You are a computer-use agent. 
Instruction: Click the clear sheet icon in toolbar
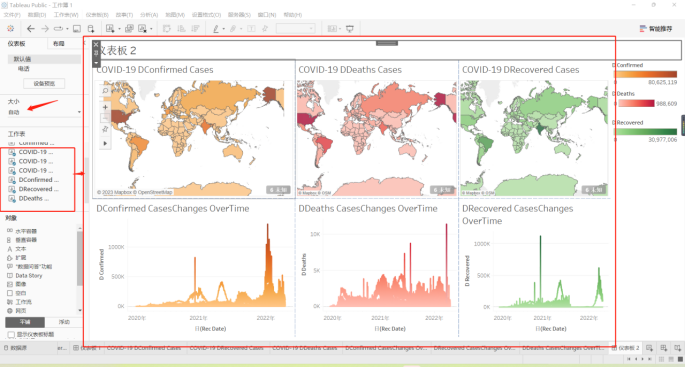coord(142,28)
